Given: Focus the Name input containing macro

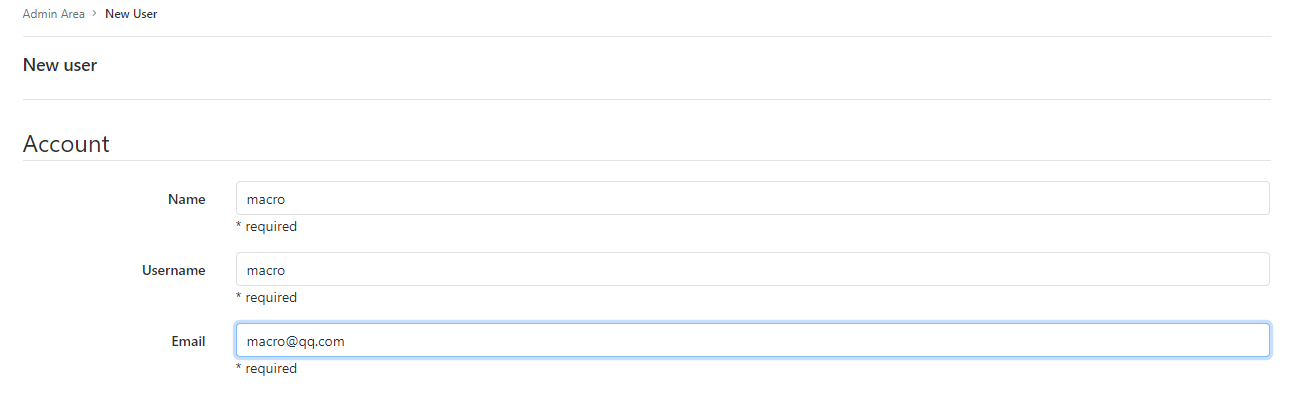Looking at the screenshot, I should point(752,198).
